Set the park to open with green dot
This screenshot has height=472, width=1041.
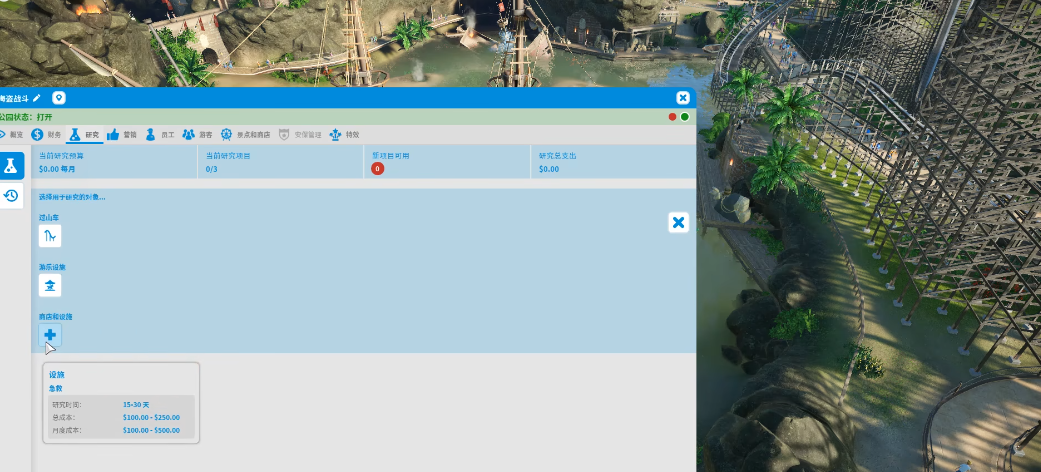[684, 117]
